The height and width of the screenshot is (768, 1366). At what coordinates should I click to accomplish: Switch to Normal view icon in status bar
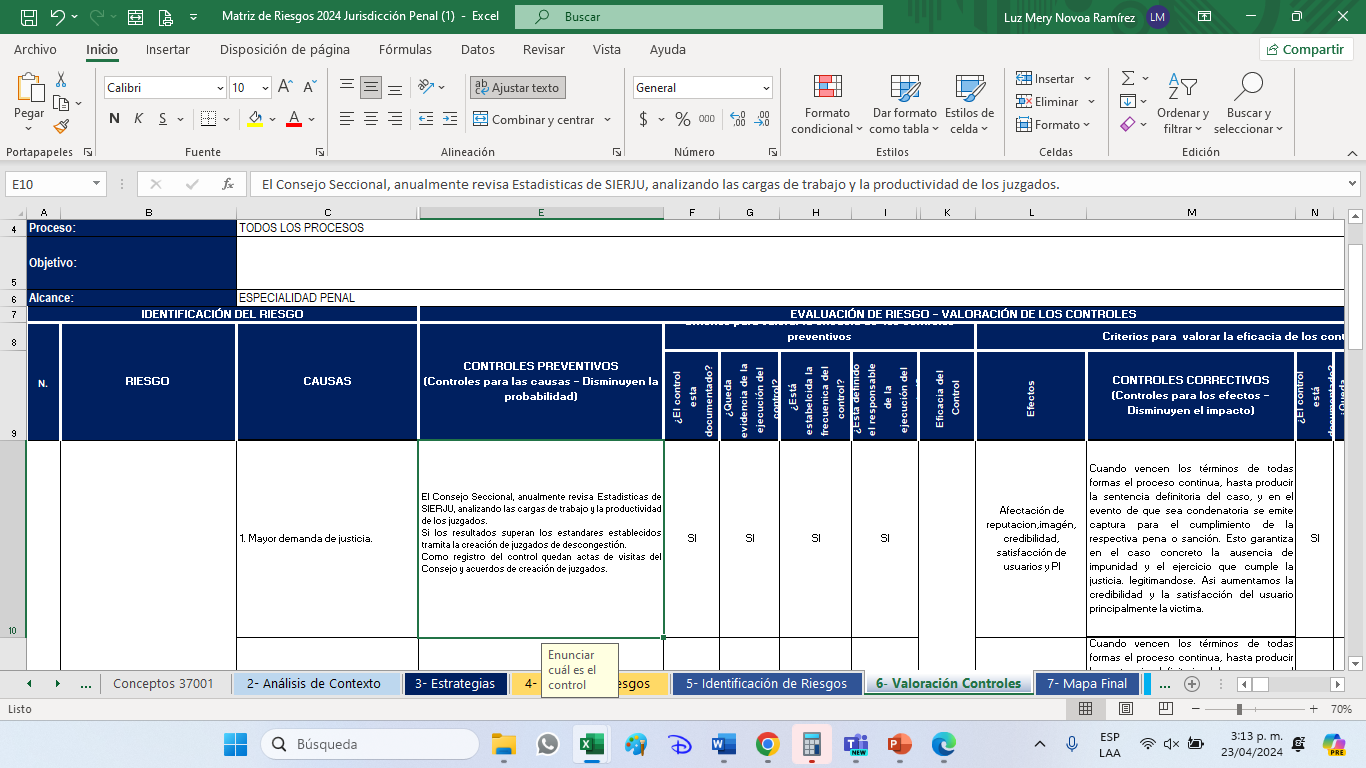pyautogui.click(x=1085, y=709)
